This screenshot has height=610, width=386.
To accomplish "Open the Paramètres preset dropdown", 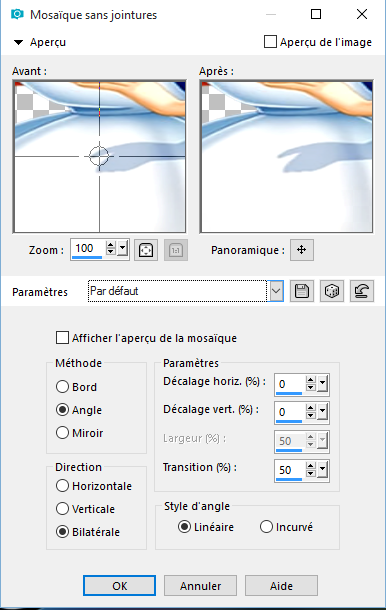I will 276,291.
